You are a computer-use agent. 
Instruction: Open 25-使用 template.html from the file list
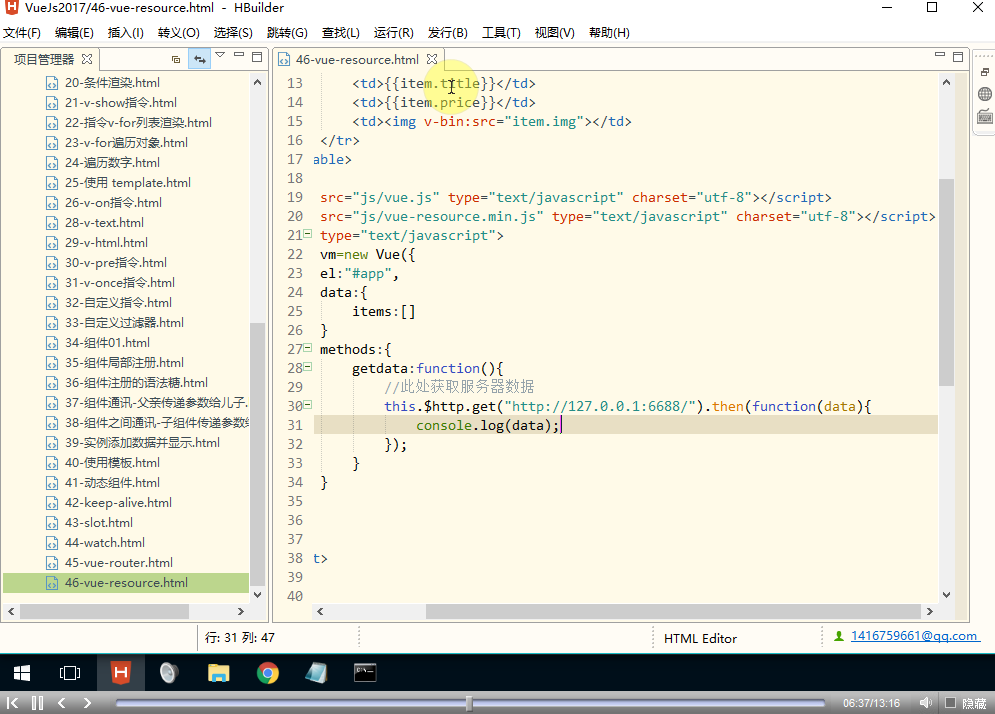click(128, 183)
